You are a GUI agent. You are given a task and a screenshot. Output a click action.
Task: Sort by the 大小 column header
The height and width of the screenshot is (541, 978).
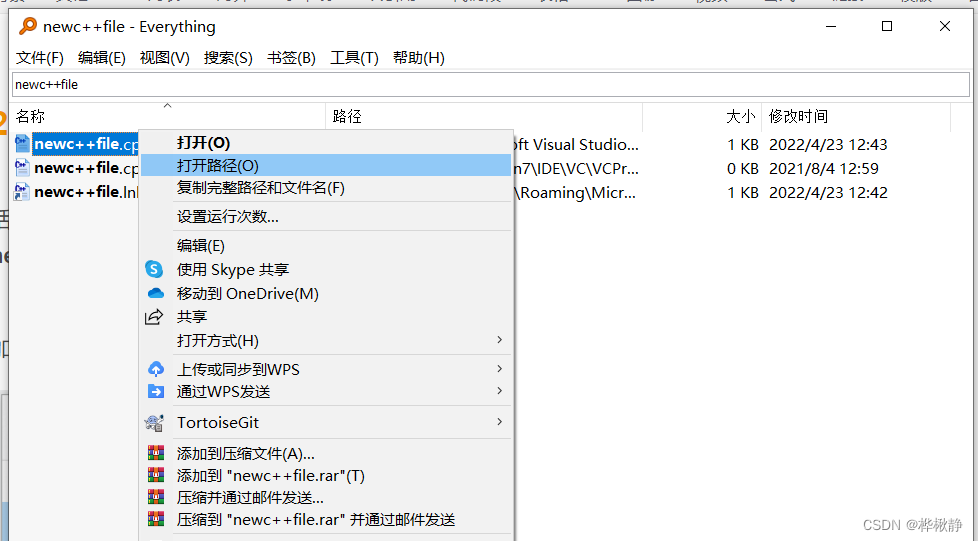click(702, 116)
